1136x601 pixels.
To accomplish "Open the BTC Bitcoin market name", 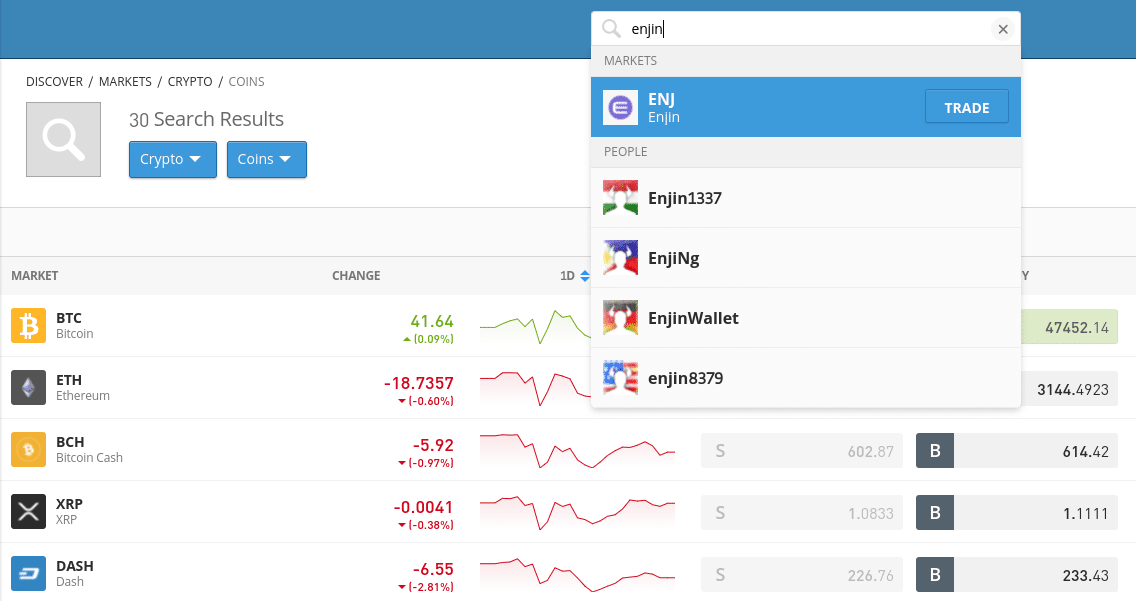I will (75, 325).
